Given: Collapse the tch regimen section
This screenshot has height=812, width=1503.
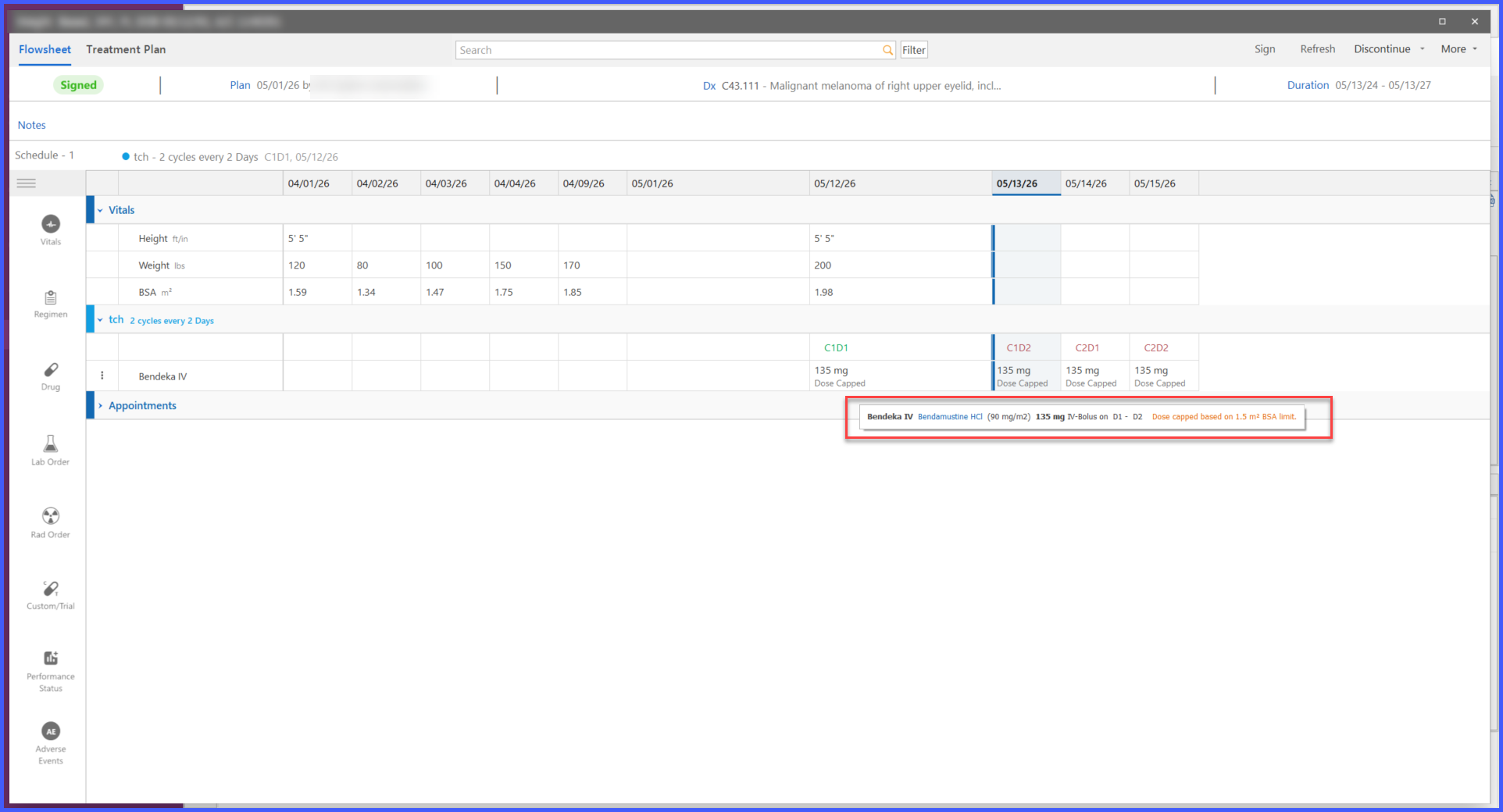Looking at the screenshot, I should [x=100, y=320].
